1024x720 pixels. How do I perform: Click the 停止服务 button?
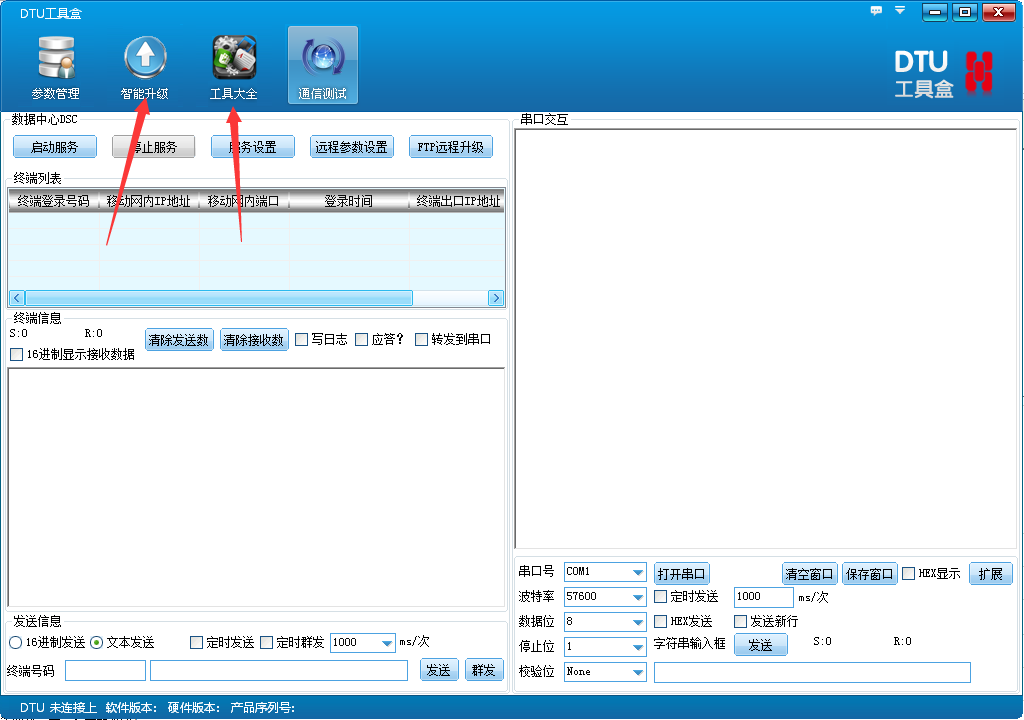153,147
